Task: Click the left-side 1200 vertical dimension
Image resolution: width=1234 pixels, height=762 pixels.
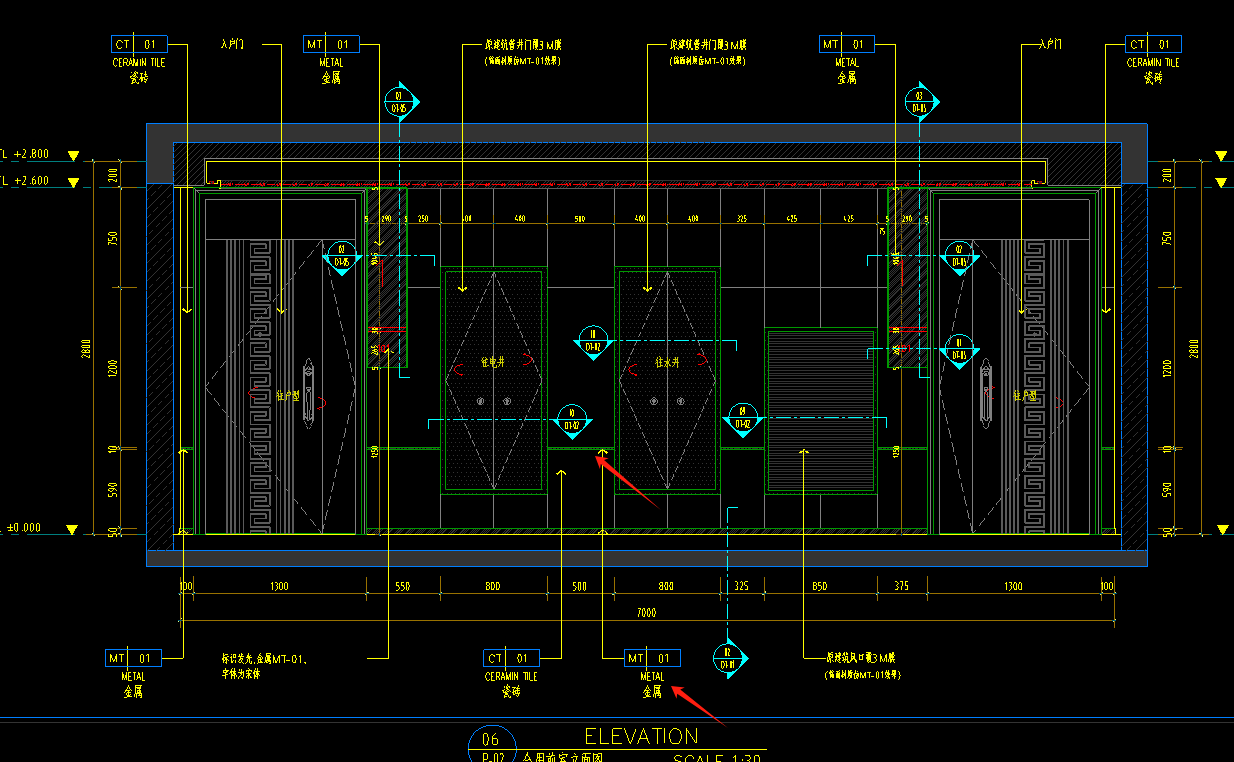Action: [x=113, y=368]
